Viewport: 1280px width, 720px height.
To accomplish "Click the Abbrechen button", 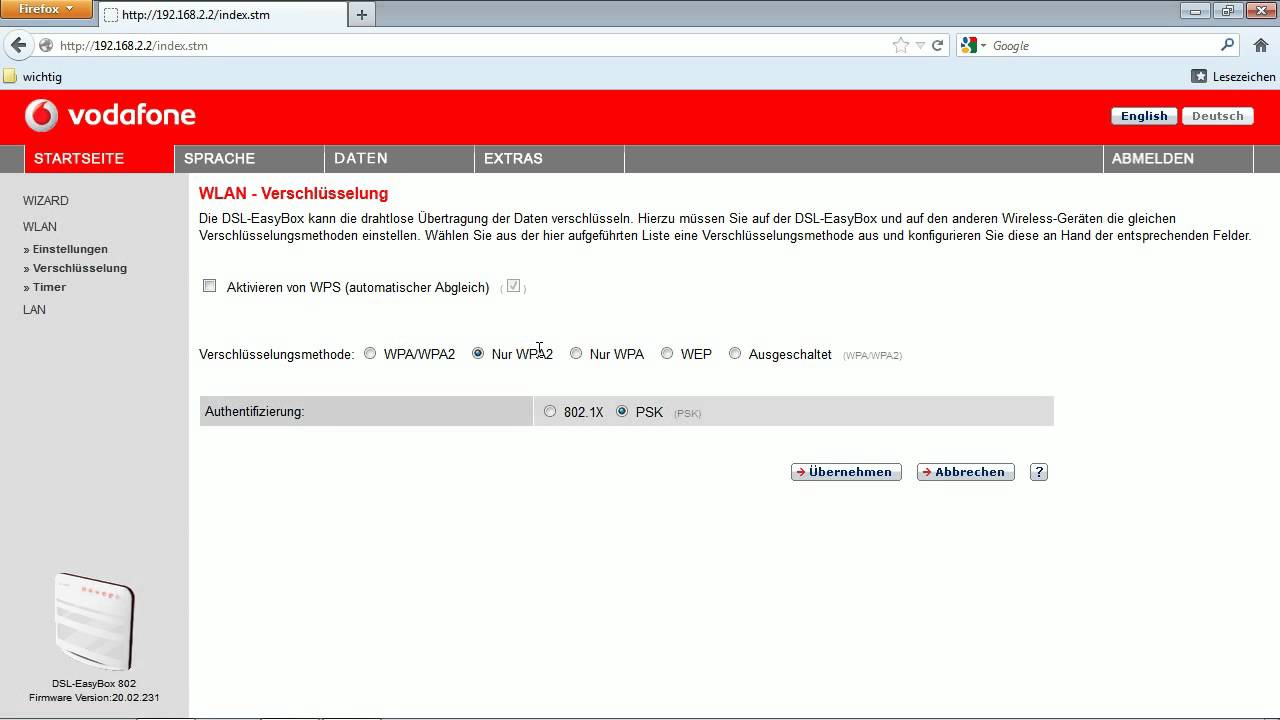I will (x=966, y=472).
